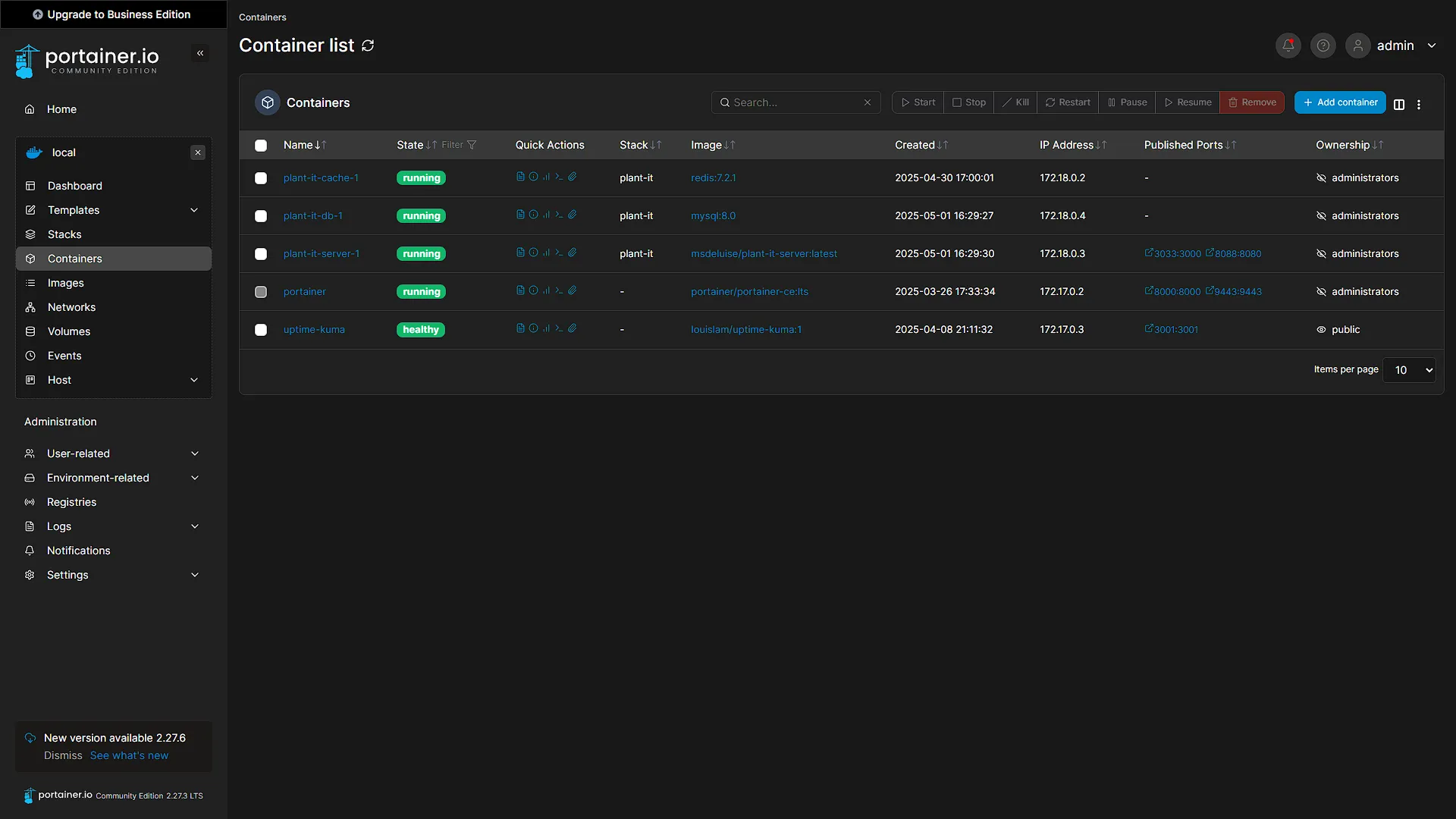The width and height of the screenshot is (1456, 819).
Task: Toggle the select-all containers checkbox
Action: 261,146
